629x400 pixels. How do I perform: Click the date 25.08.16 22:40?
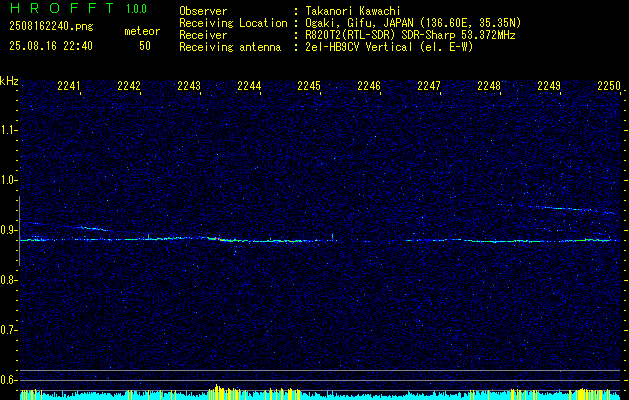[51, 46]
